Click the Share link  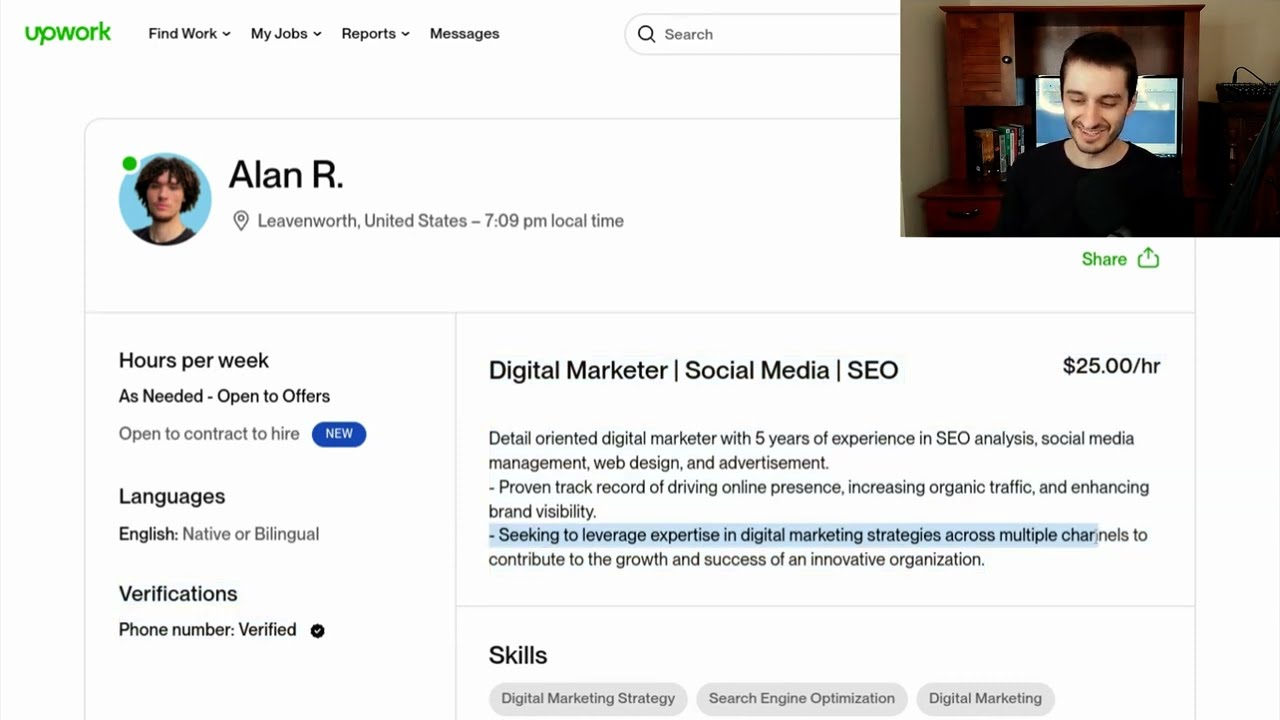(x=1104, y=259)
